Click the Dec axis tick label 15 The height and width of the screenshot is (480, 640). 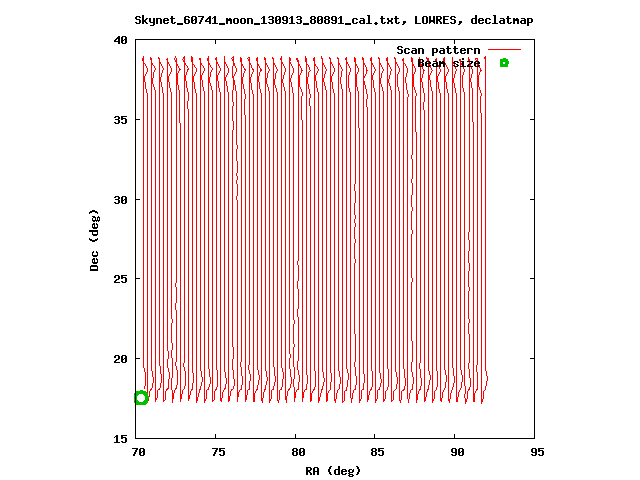(x=120, y=439)
